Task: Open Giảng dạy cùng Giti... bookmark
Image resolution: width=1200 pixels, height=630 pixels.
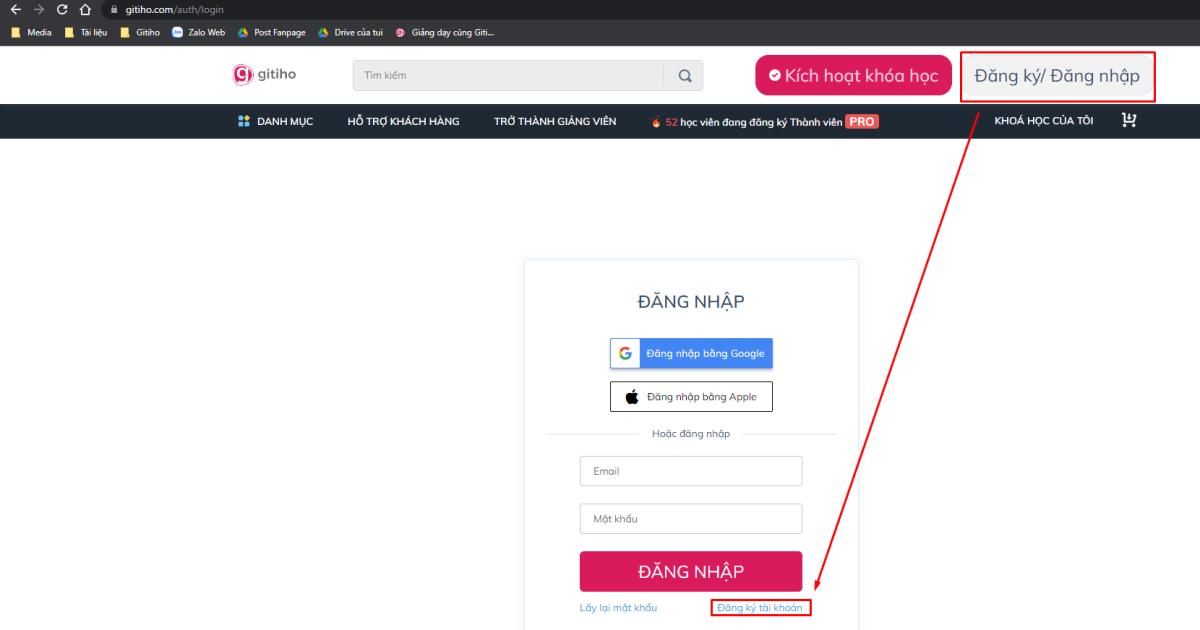Action: click(444, 32)
